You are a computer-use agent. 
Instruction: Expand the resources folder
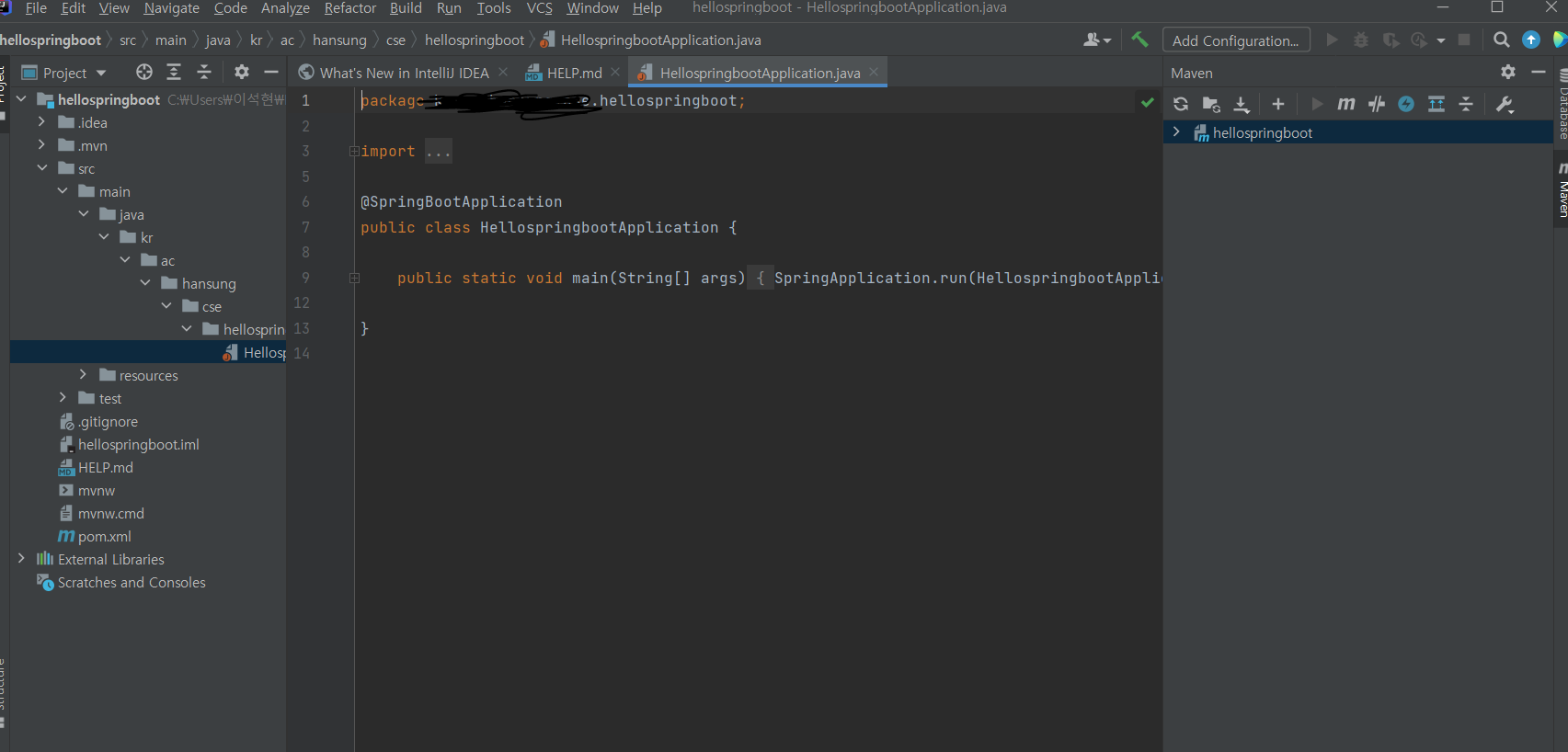point(83,374)
